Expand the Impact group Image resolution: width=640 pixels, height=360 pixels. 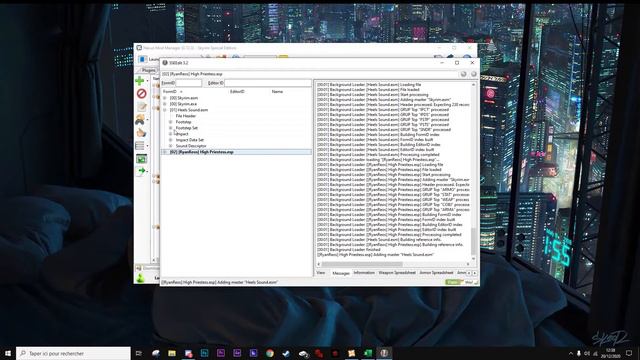coord(171,134)
